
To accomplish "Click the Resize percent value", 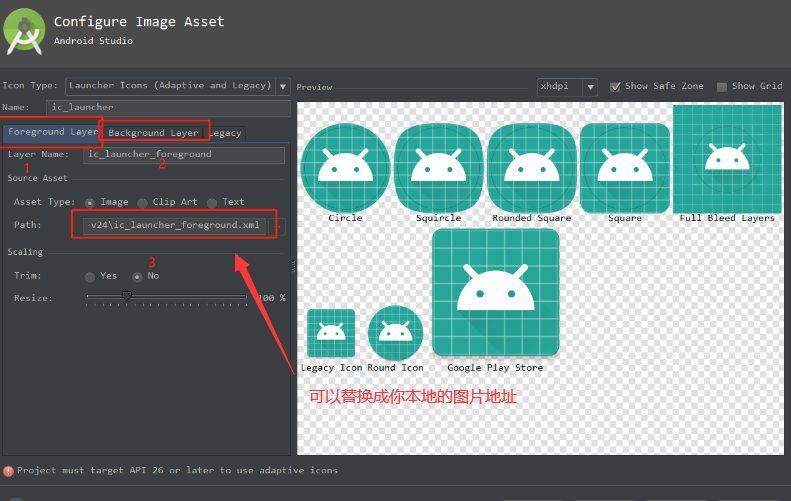I will point(272,298).
